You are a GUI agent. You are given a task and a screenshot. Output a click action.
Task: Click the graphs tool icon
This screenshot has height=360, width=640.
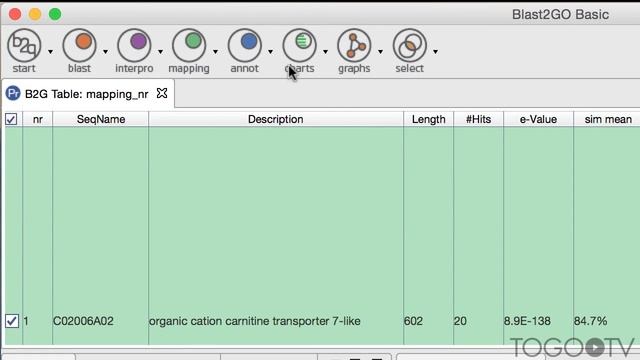(x=354, y=45)
